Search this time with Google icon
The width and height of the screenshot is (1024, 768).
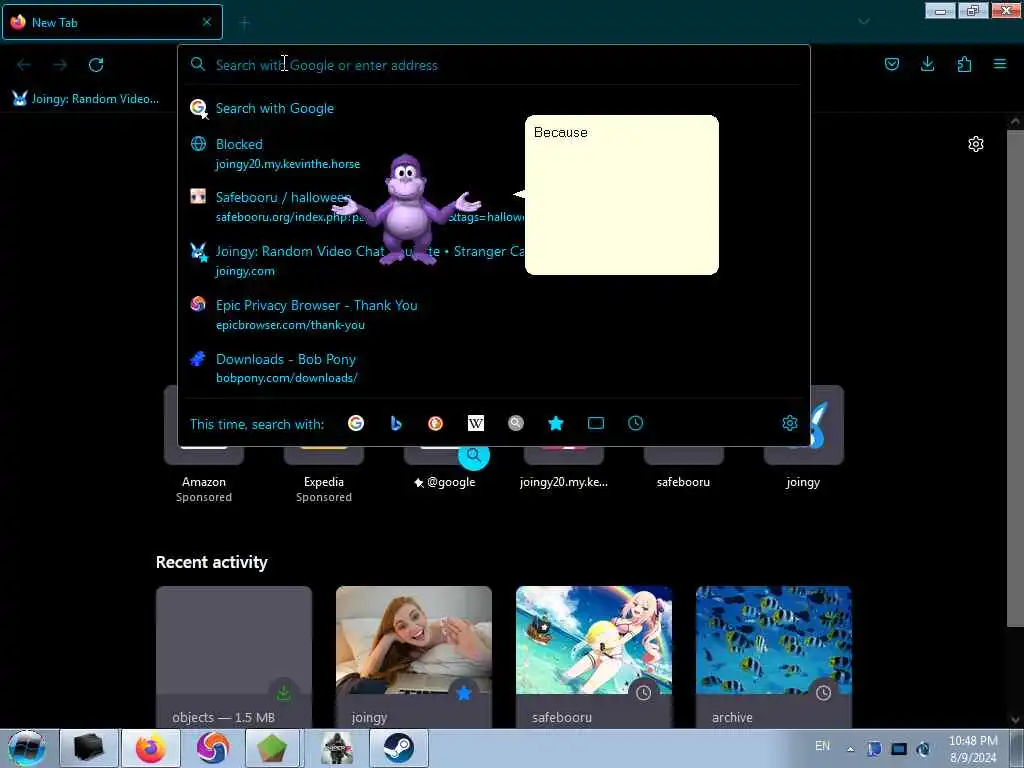(x=356, y=423)
